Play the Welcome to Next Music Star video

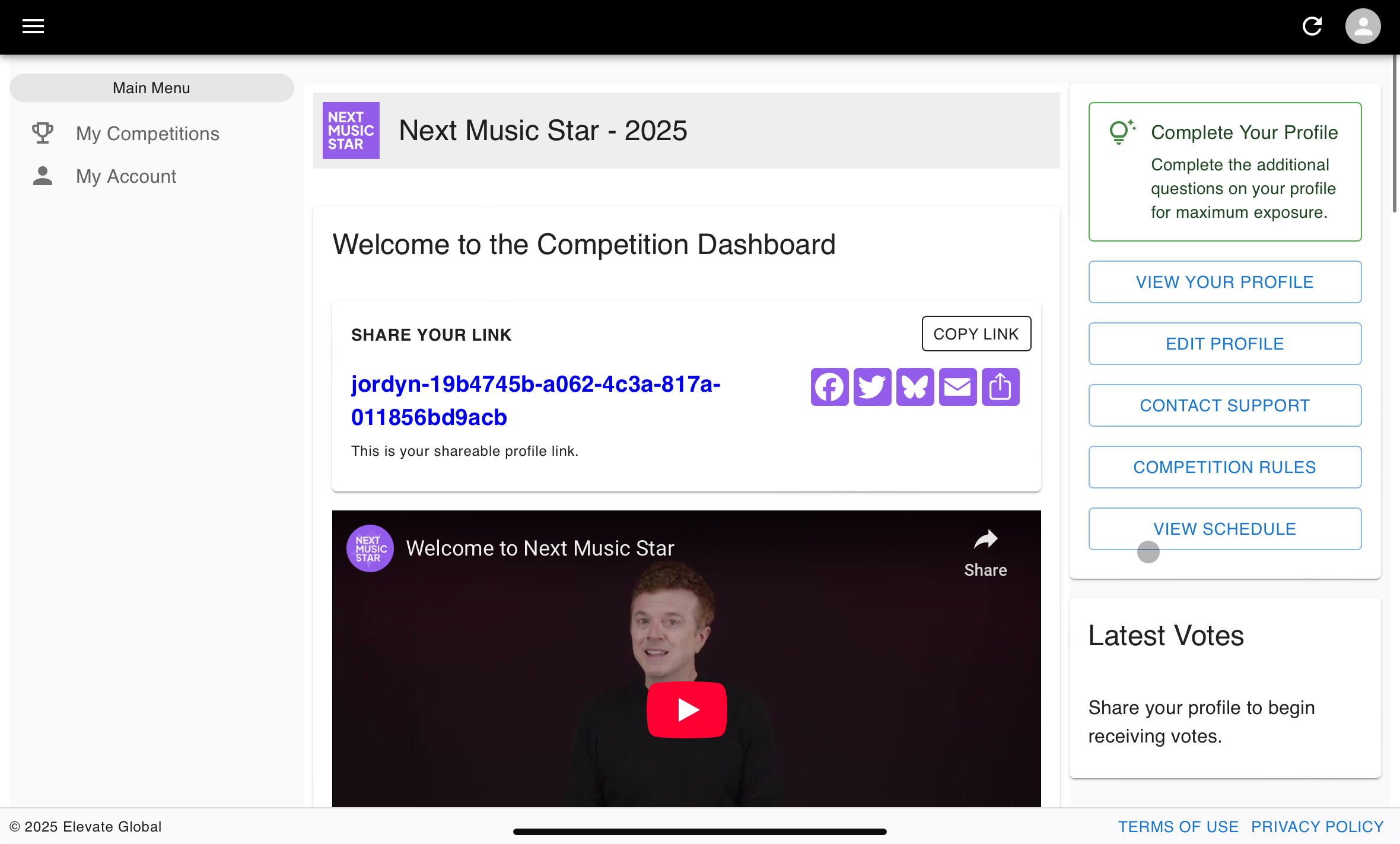click(686, 710)
